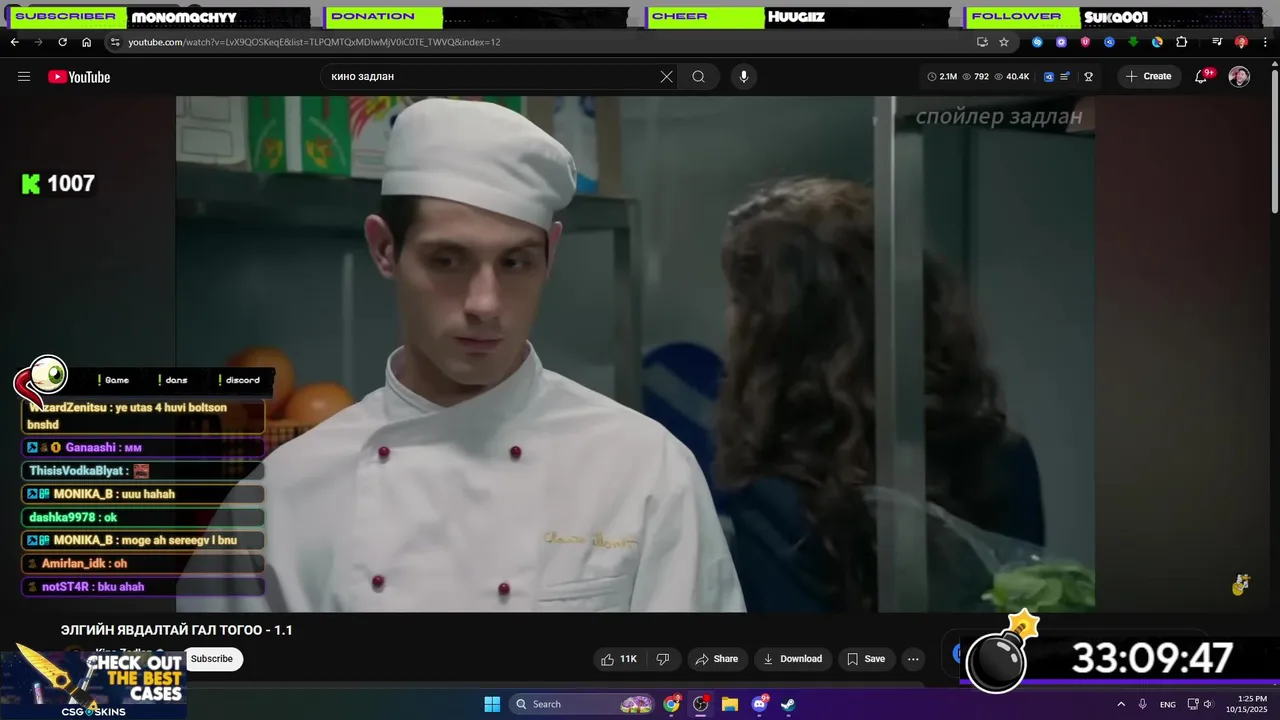The image size is (1280, 720).
Task: Click the address bar URL
Action: click(314, 42)
